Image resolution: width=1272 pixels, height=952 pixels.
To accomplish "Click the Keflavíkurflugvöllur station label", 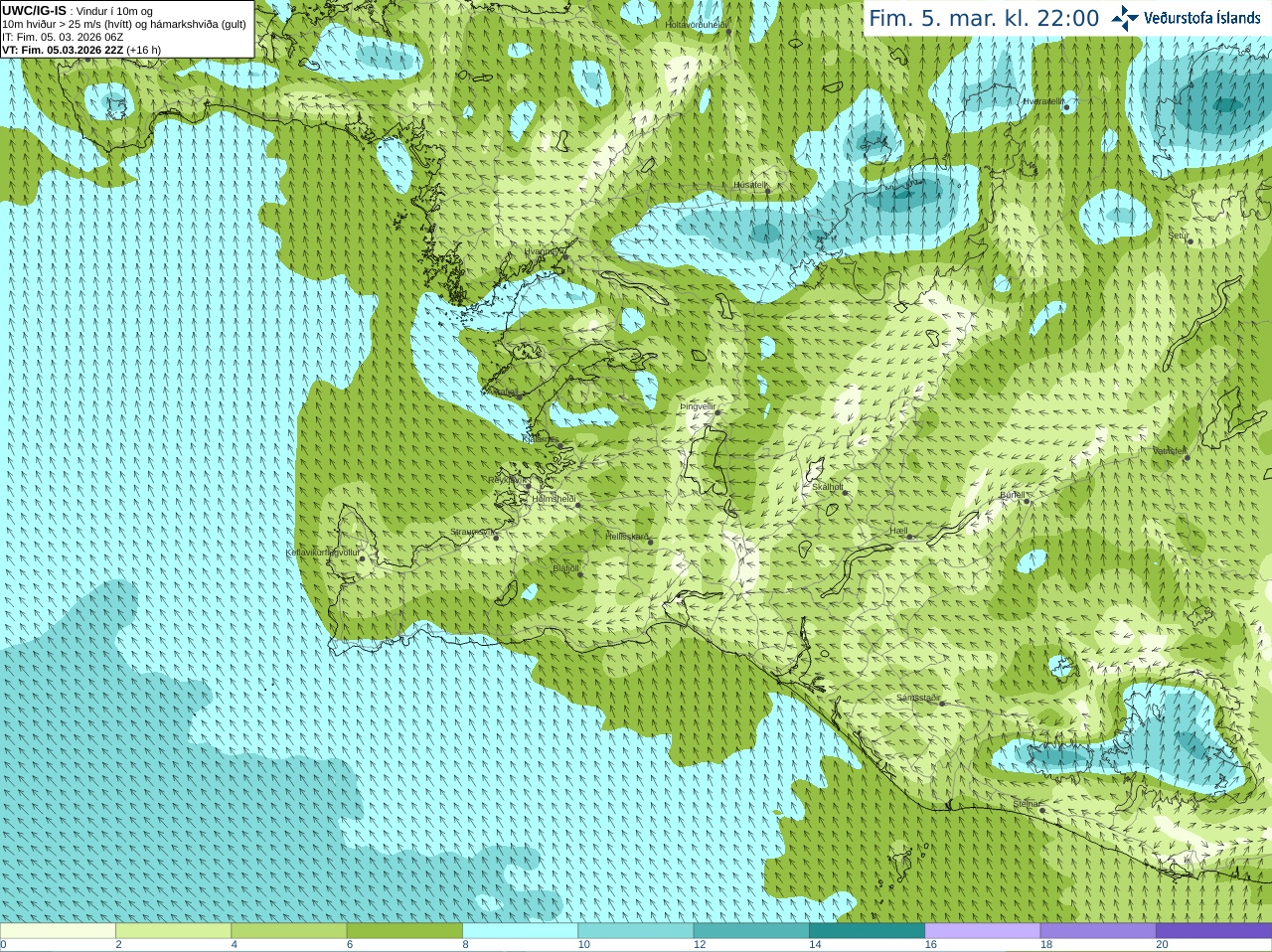I will point(323,553).
